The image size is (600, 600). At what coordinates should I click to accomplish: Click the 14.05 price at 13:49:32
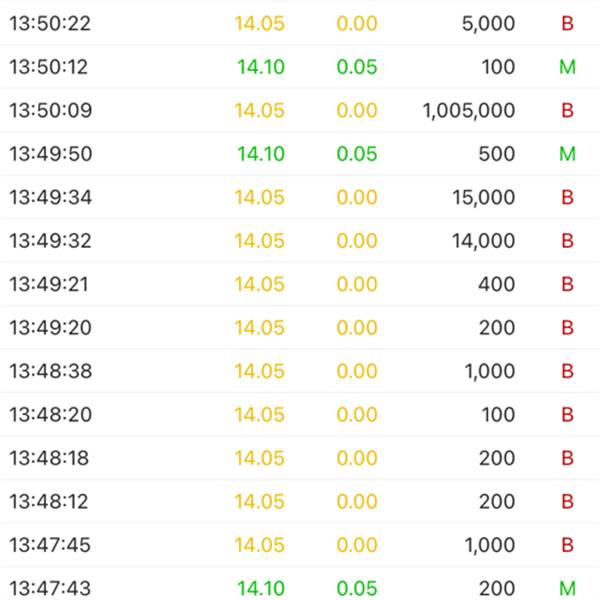tap(259, 240)
